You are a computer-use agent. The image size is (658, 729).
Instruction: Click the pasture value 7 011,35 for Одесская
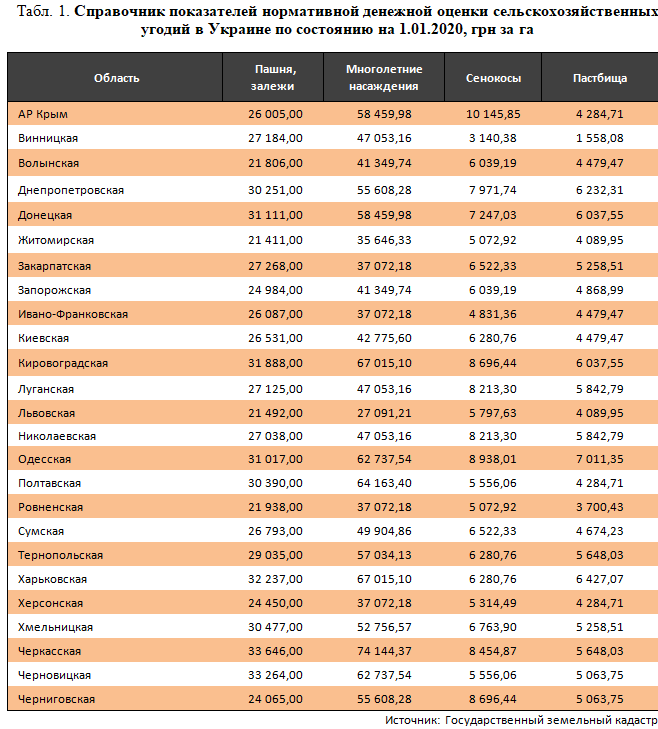600,458
